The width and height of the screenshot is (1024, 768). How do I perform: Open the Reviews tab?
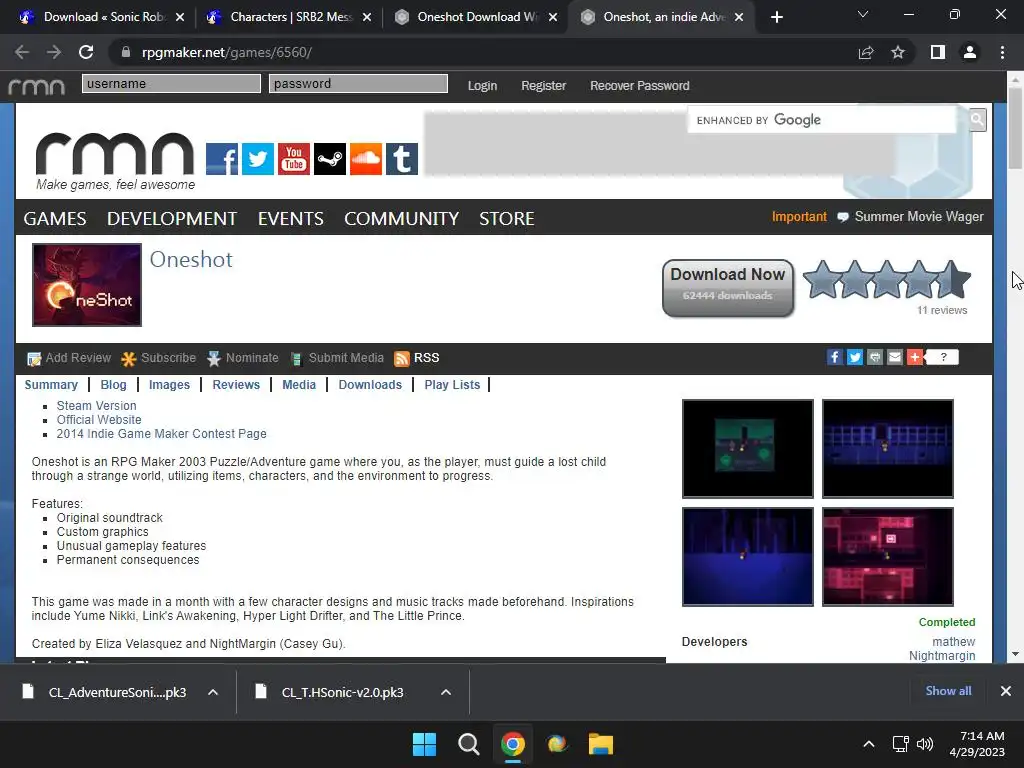[236, 385]
